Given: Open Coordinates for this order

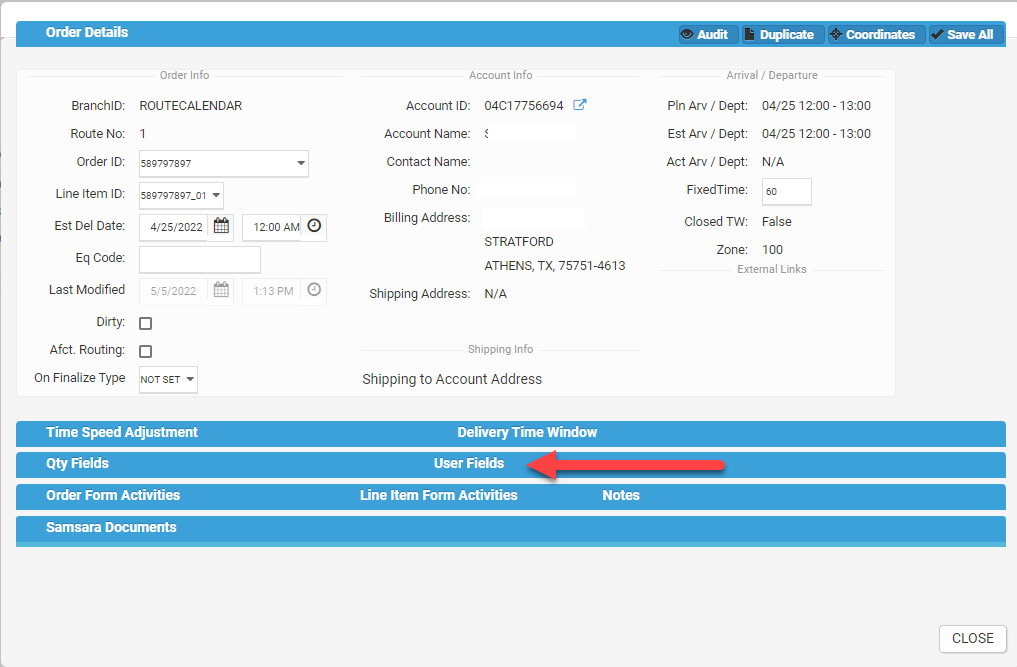Looking at the screenshot, I should pyautogui.click(x=876, y=34).
